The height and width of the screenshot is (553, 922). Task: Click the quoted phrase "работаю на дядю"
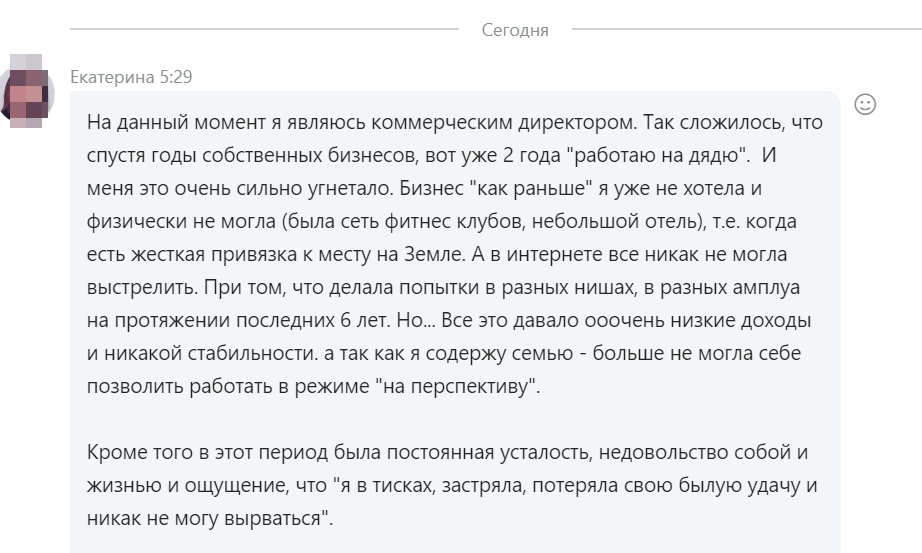[x=657, y=155]
